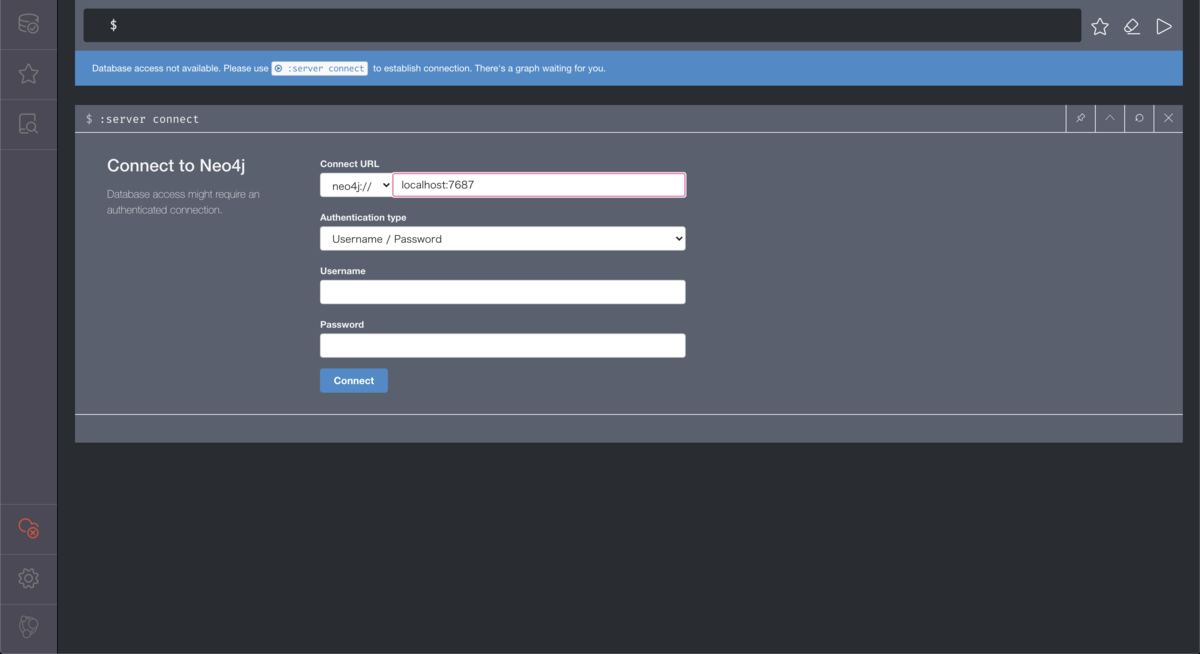The width and height of the screenshot is (1200, 654).
Task: Close the server connect frame
Action: pyautogui.click(x=1168, y=118)
